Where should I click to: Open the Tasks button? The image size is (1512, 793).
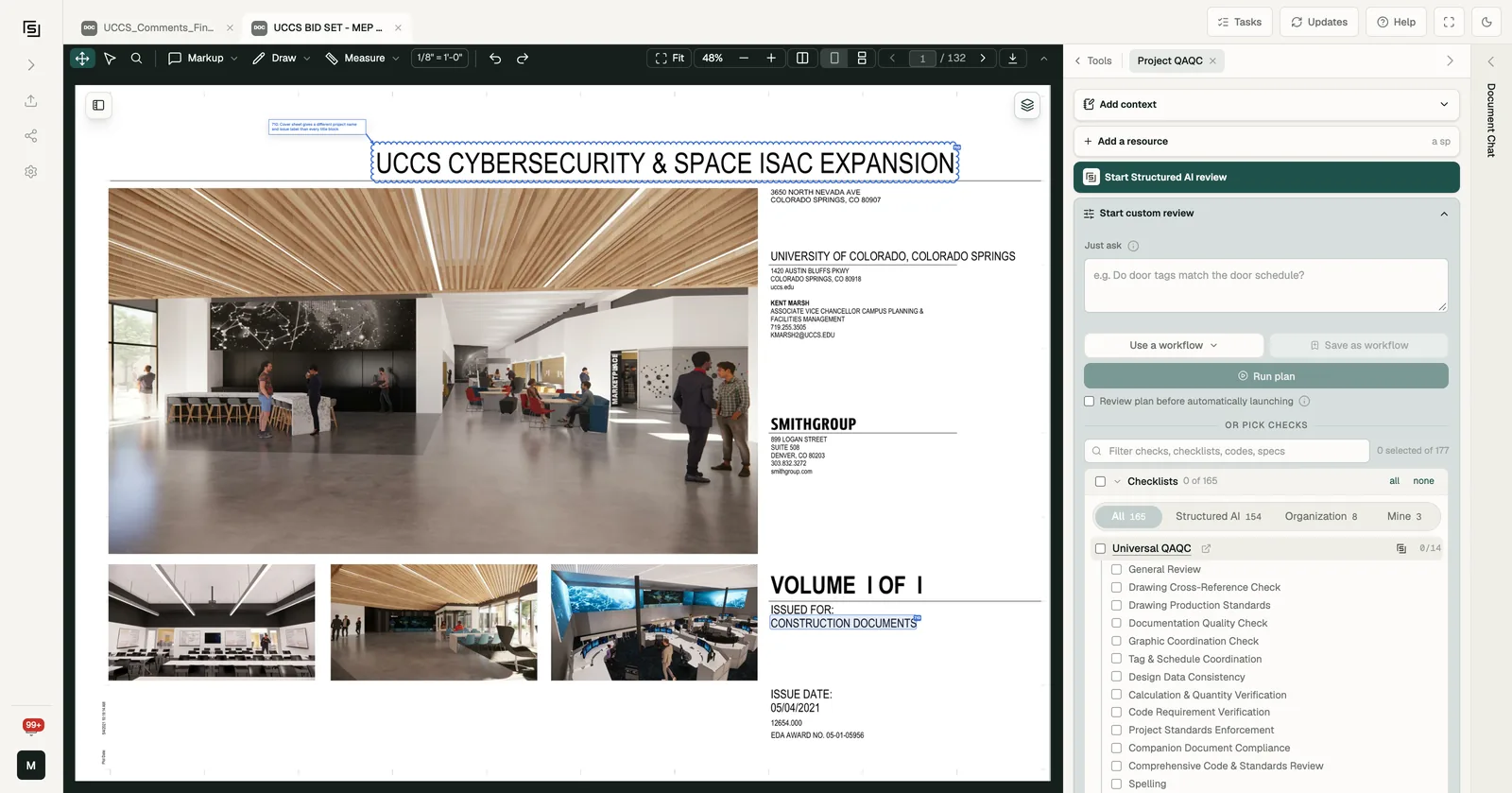coord(1240,22)
